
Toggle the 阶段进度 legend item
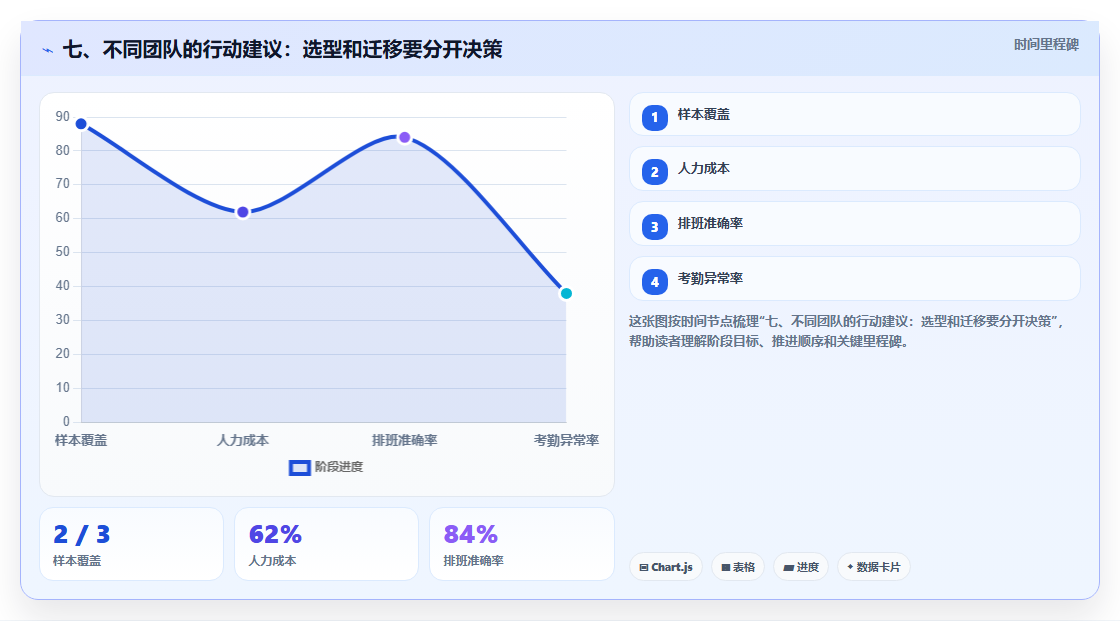[326, 467]
